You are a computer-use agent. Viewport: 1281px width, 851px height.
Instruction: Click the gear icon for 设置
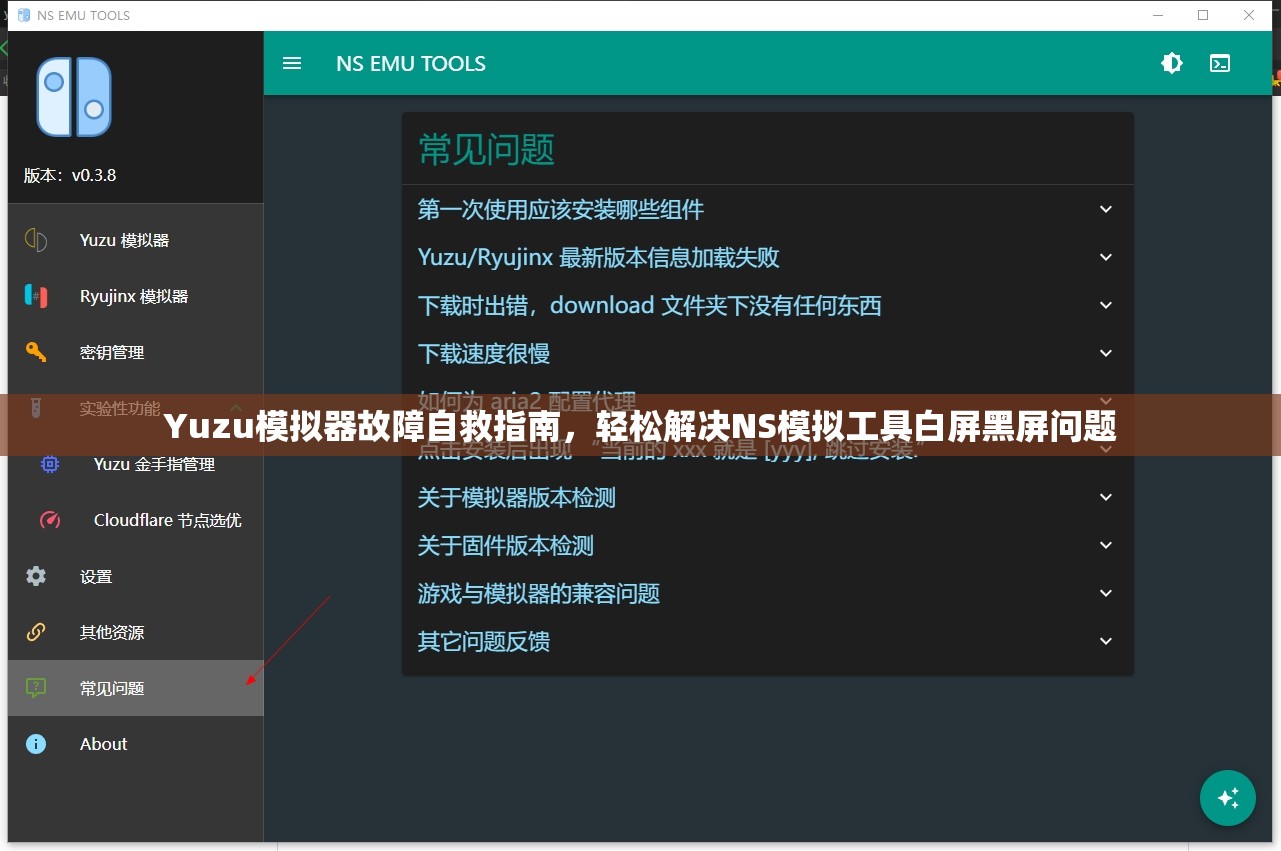coord(36,576)
